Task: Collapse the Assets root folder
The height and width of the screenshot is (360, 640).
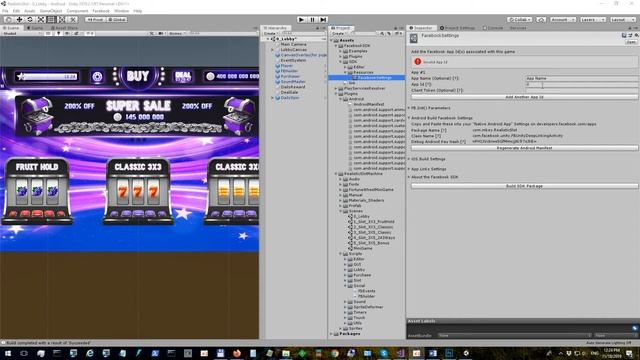Action: pos(331,40)
